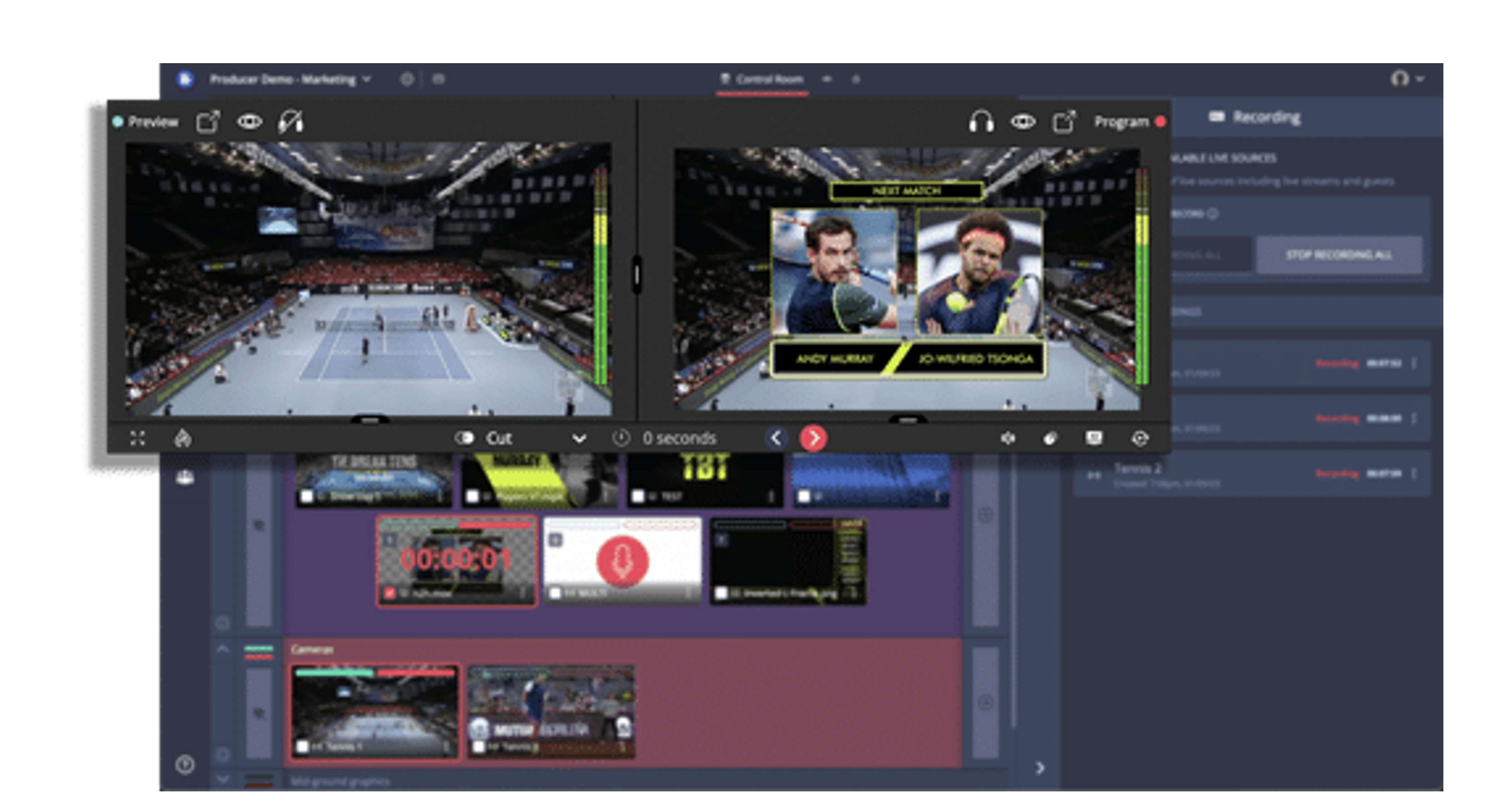This screenshot has height=810, width=1512.
Task: Click the STOP RECORDING ALL button
Action: [1339, 254]
